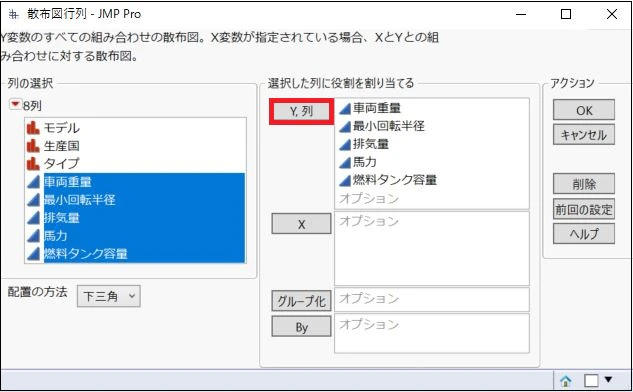Toggle the status bar window checkbox
This screenshot has width=633, height=392.
pyautogui.click(x=591, y=380)
